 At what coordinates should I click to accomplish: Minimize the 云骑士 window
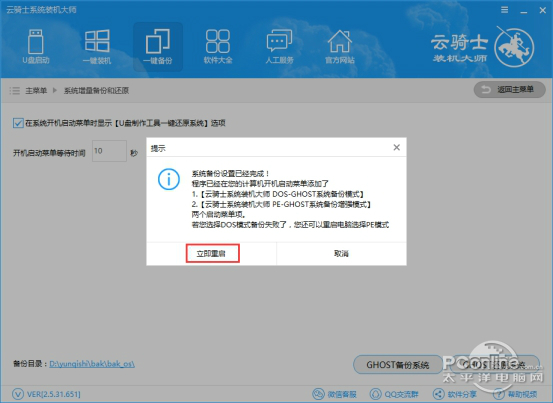point(524,11)
